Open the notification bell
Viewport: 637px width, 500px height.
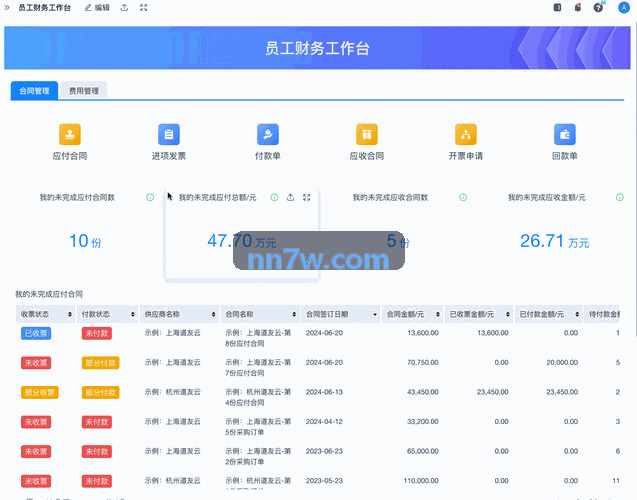tap(578, 7)
